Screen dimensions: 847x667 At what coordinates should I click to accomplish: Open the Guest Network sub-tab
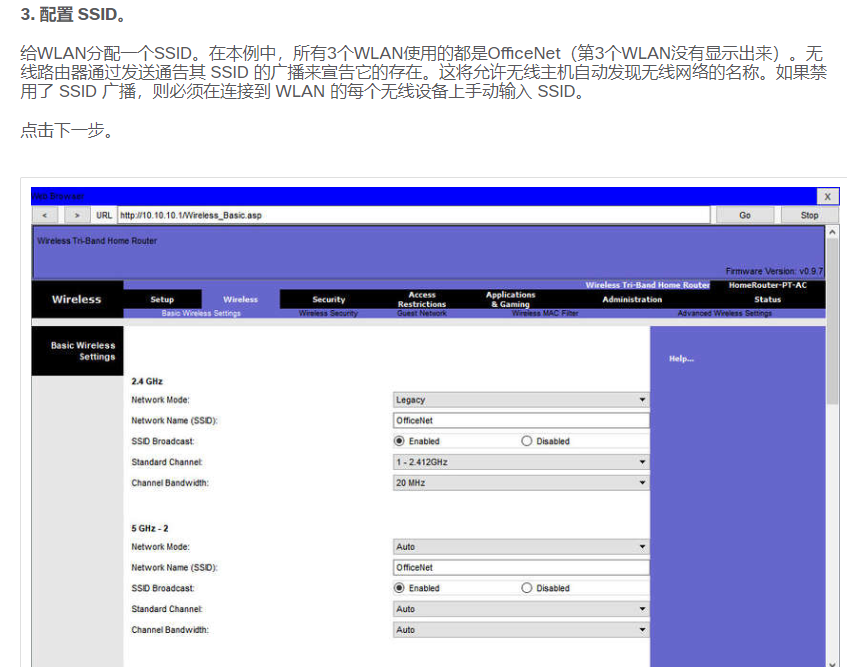tap(421, 314)
